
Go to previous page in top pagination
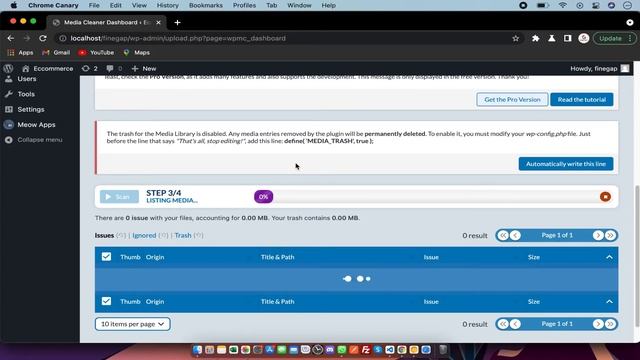[516, 235]
